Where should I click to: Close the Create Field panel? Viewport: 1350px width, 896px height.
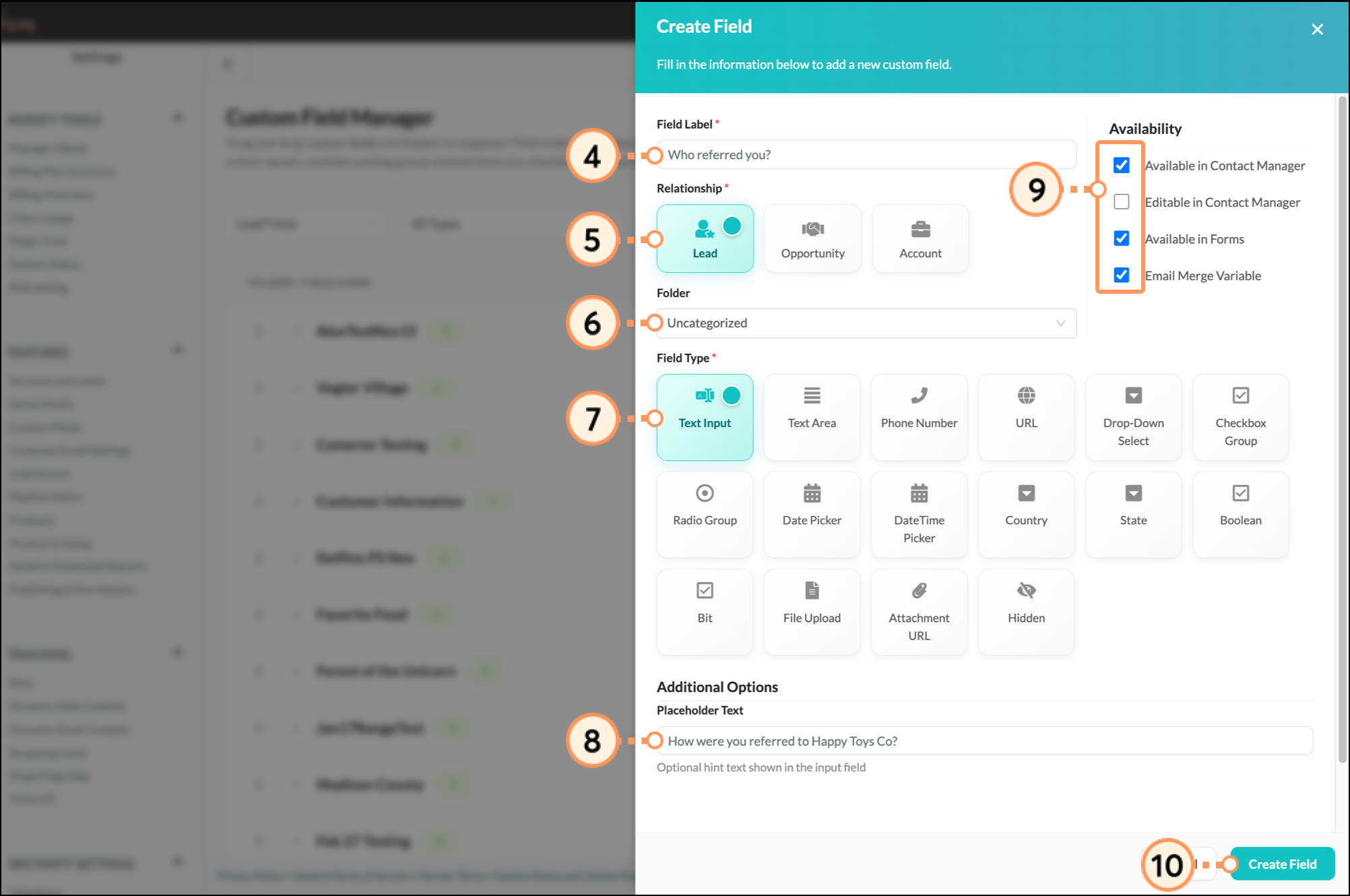tap(1317, 30)
